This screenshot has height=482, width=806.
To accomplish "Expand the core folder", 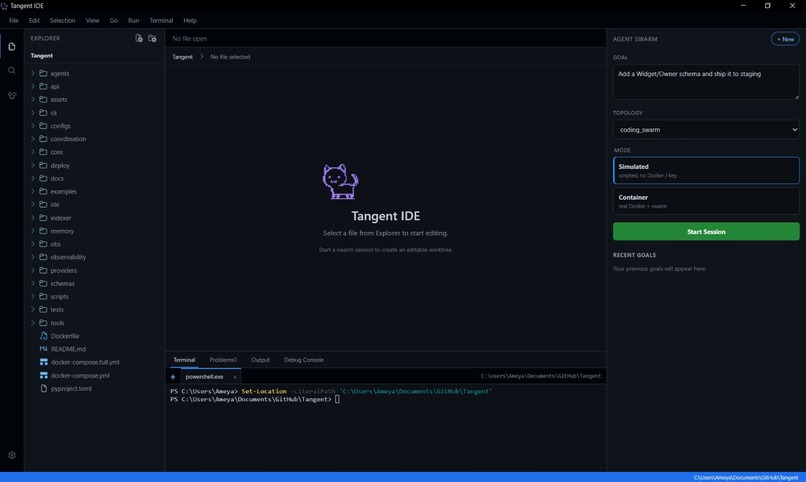I will pyautogui.click(x=33, y=152).
